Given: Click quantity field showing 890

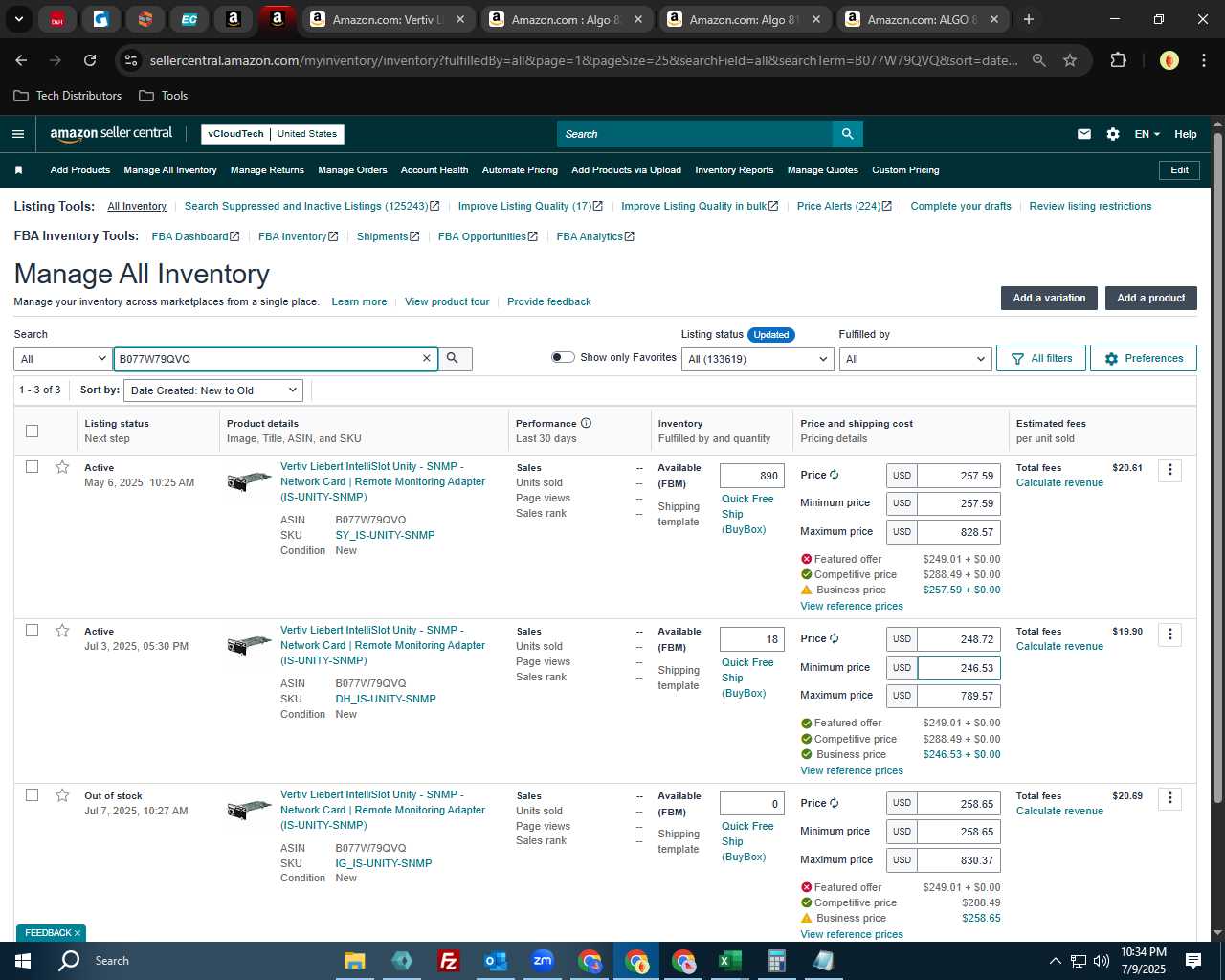Looking at the screenshot, I should (752, 476).
